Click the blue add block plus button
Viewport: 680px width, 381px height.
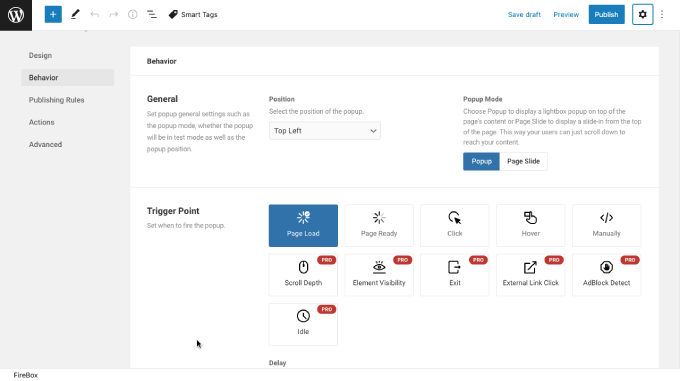click(x=53, y=14)
